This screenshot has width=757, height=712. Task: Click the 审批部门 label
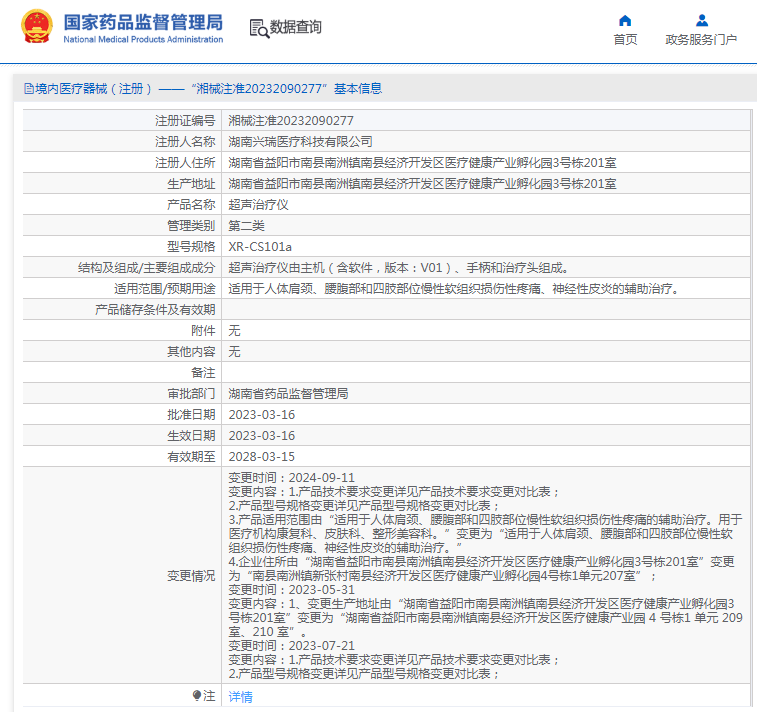point(191,393)
